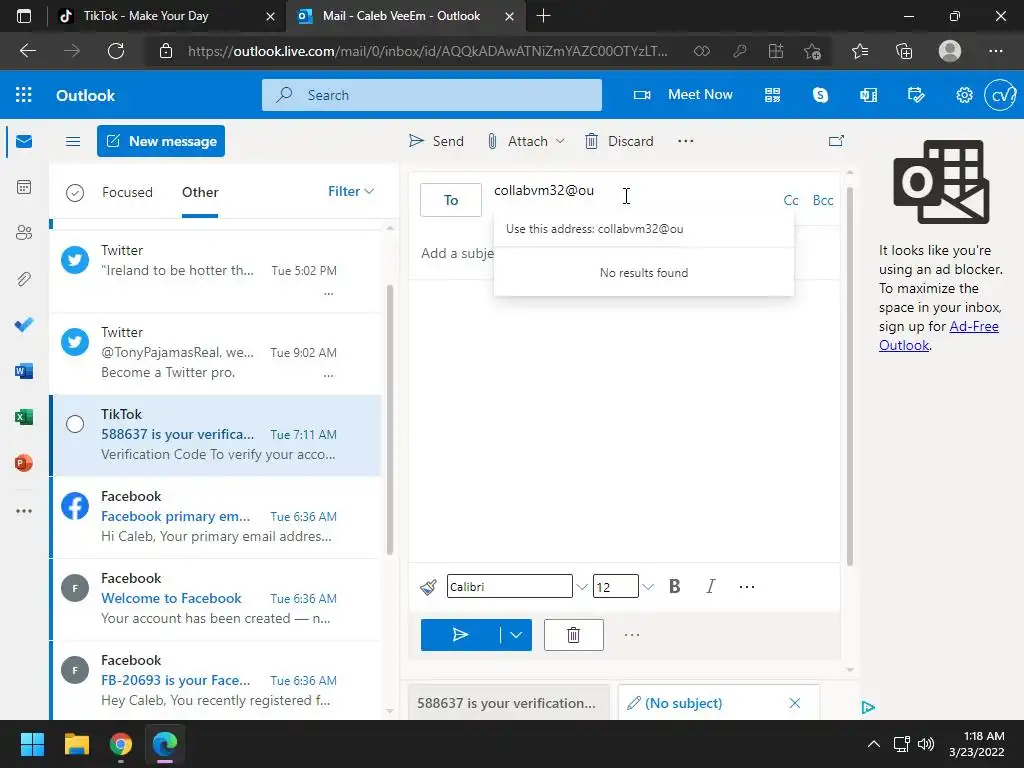
Task: Open the My Day calendar-check icon
Action: click(916, 95)
